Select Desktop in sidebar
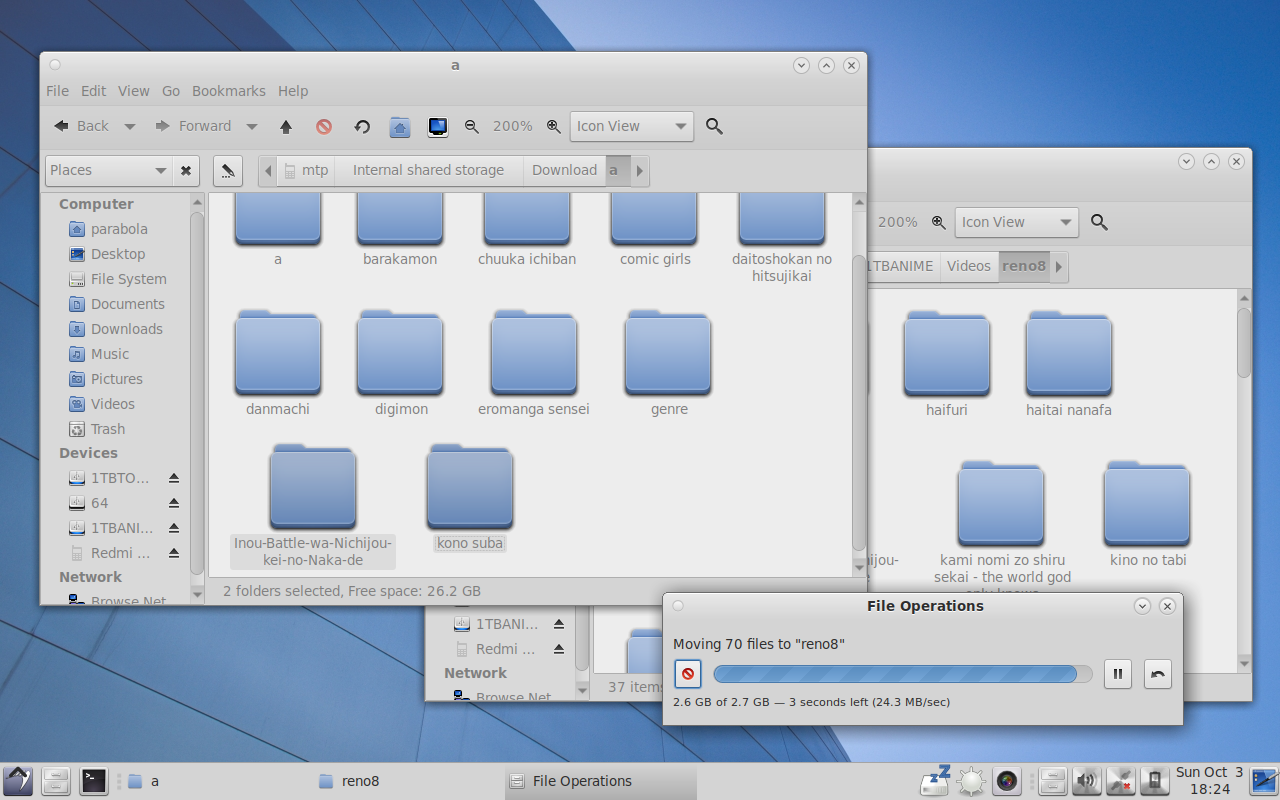This screenshot has width=1280, height=800. click(x=118, y=254)
